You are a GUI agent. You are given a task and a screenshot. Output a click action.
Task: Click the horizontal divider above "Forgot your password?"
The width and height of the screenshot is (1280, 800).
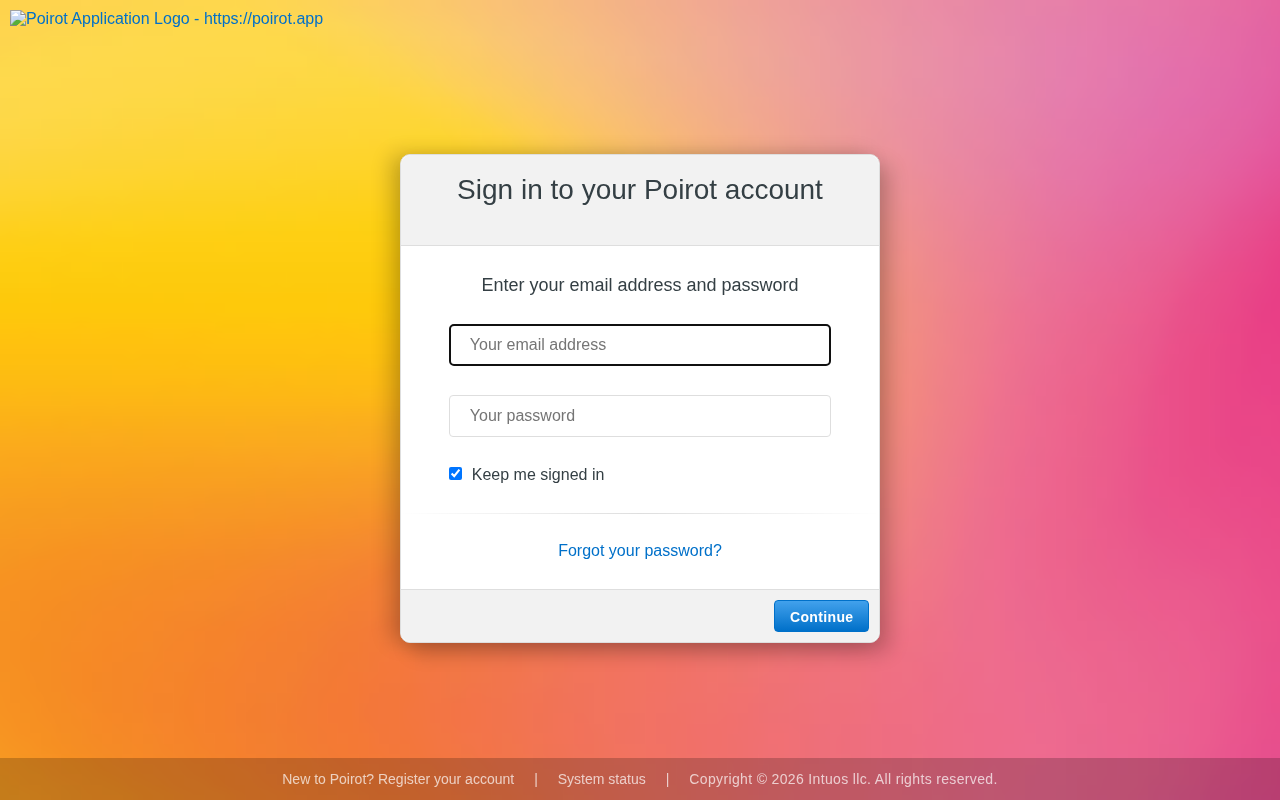(640, 513)
